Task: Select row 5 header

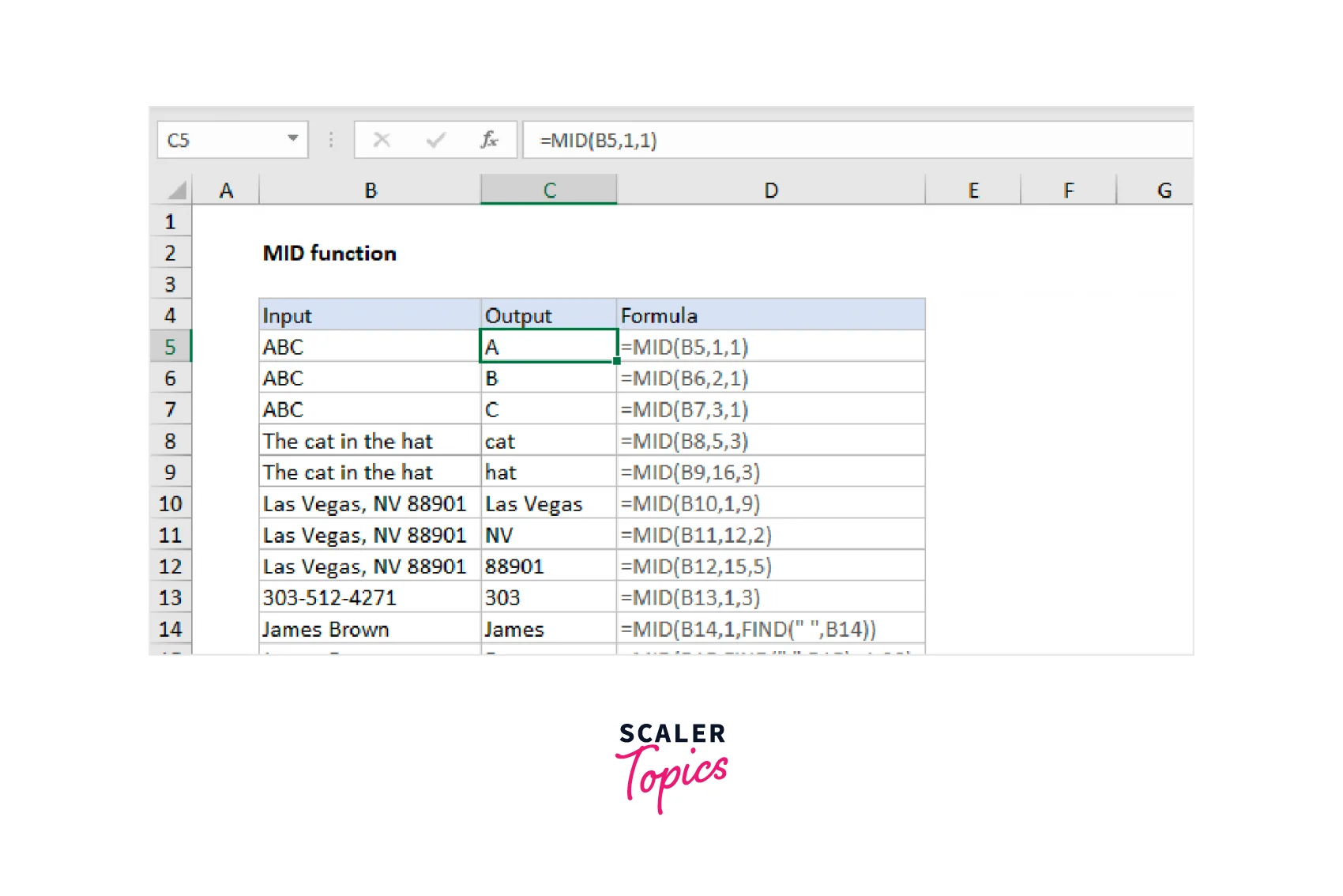Action: (x=170, y=347)
